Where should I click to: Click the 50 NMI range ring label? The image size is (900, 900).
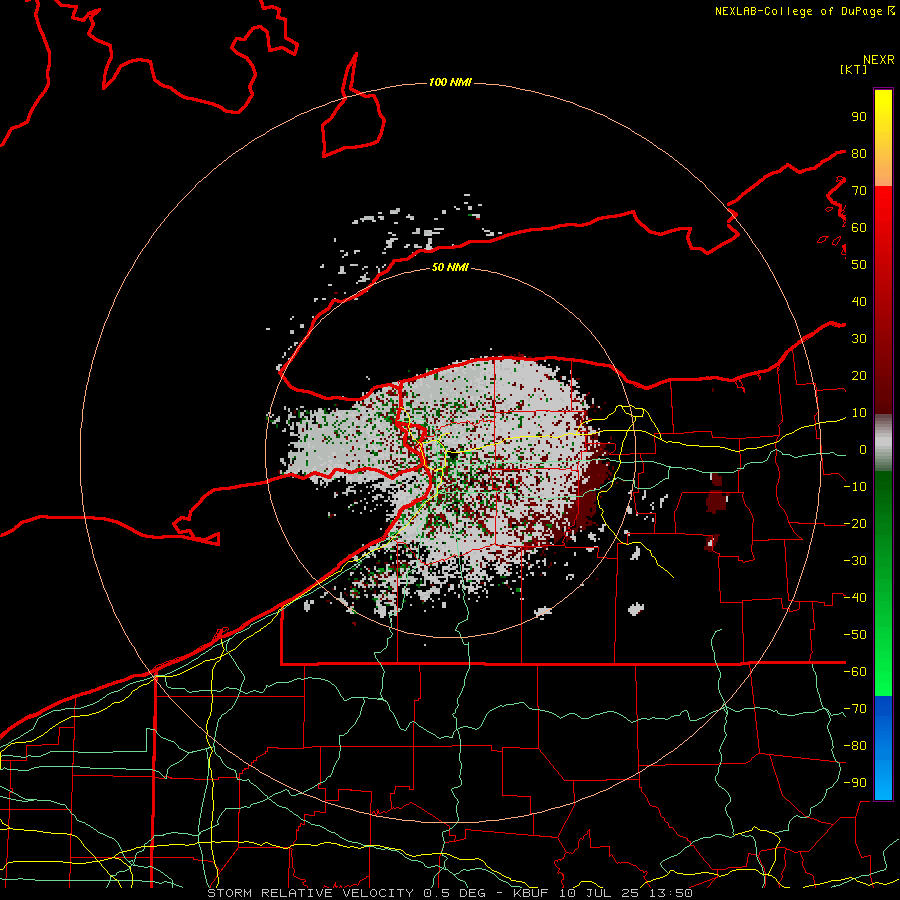point(450,267)
